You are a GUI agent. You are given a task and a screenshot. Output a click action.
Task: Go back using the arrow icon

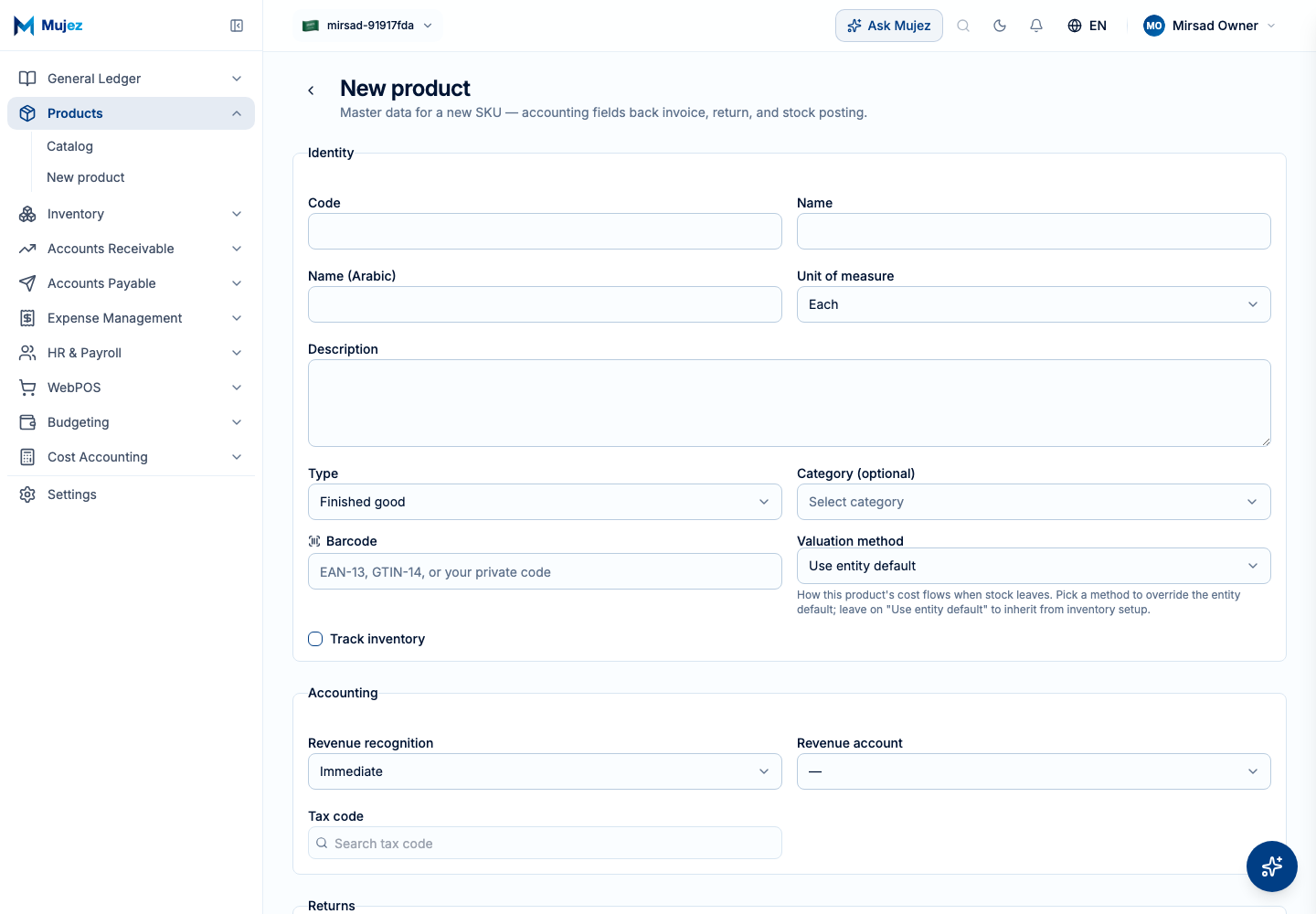(x=311, y=90)
